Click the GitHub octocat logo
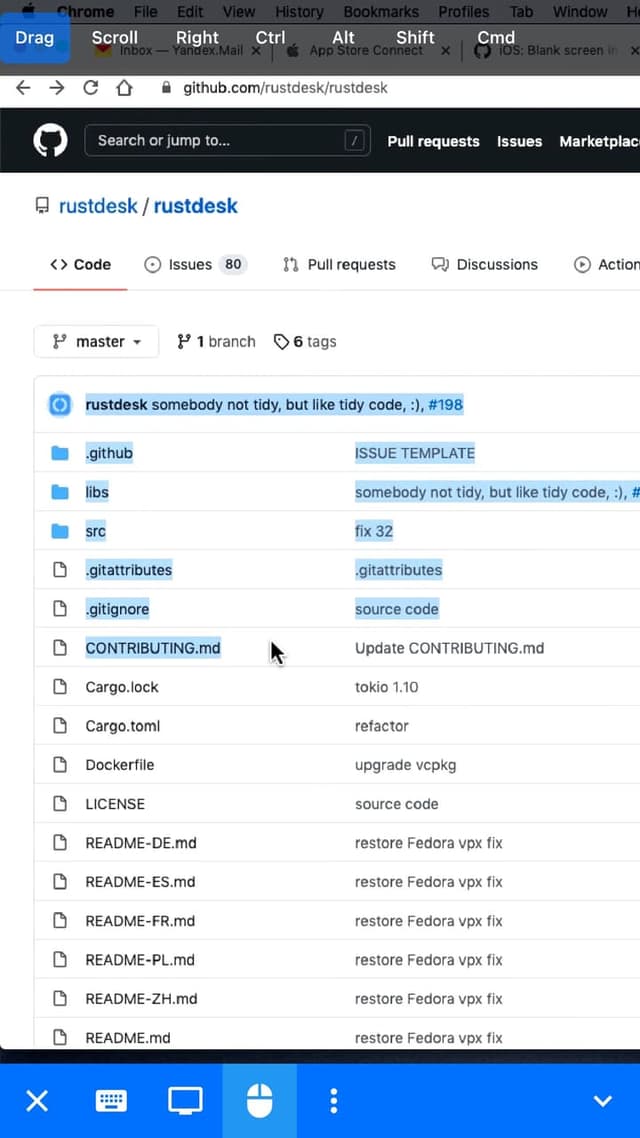This screenshot has width=640, height=1138. [x=51, y=140]
